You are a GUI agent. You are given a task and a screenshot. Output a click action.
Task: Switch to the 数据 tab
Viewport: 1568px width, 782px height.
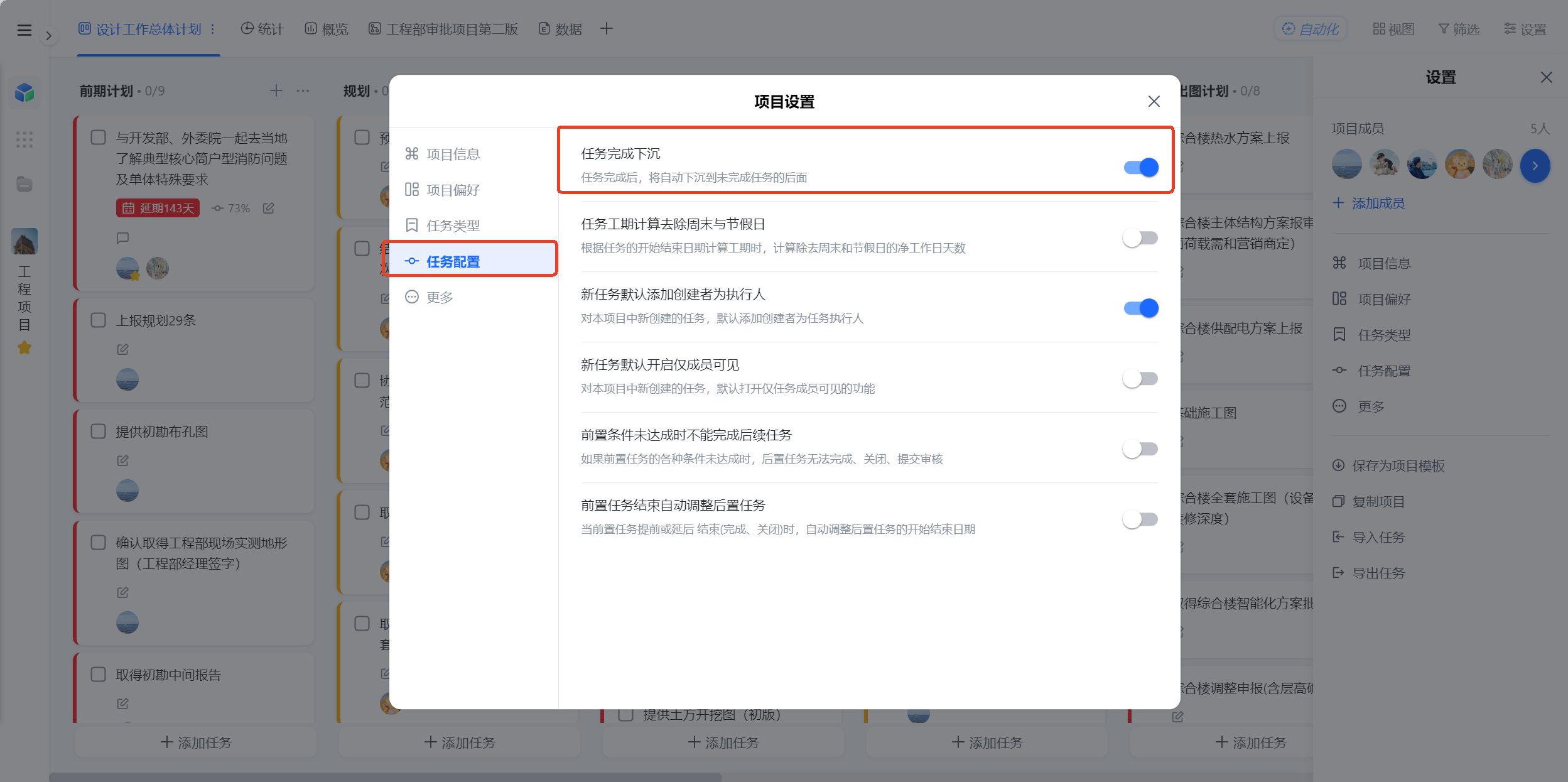coord(560,29)
